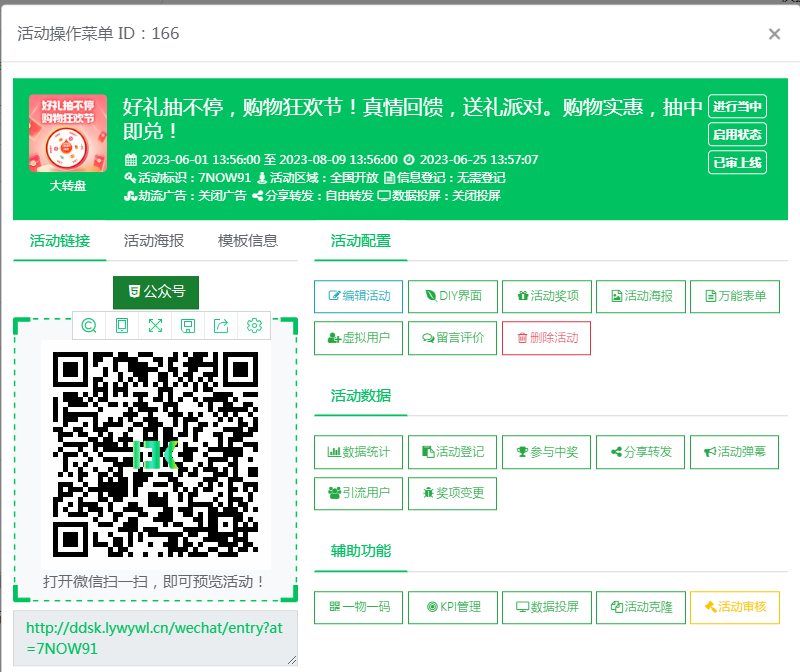
Task: Open 引流用户 data
Action: tap(359, 493)
